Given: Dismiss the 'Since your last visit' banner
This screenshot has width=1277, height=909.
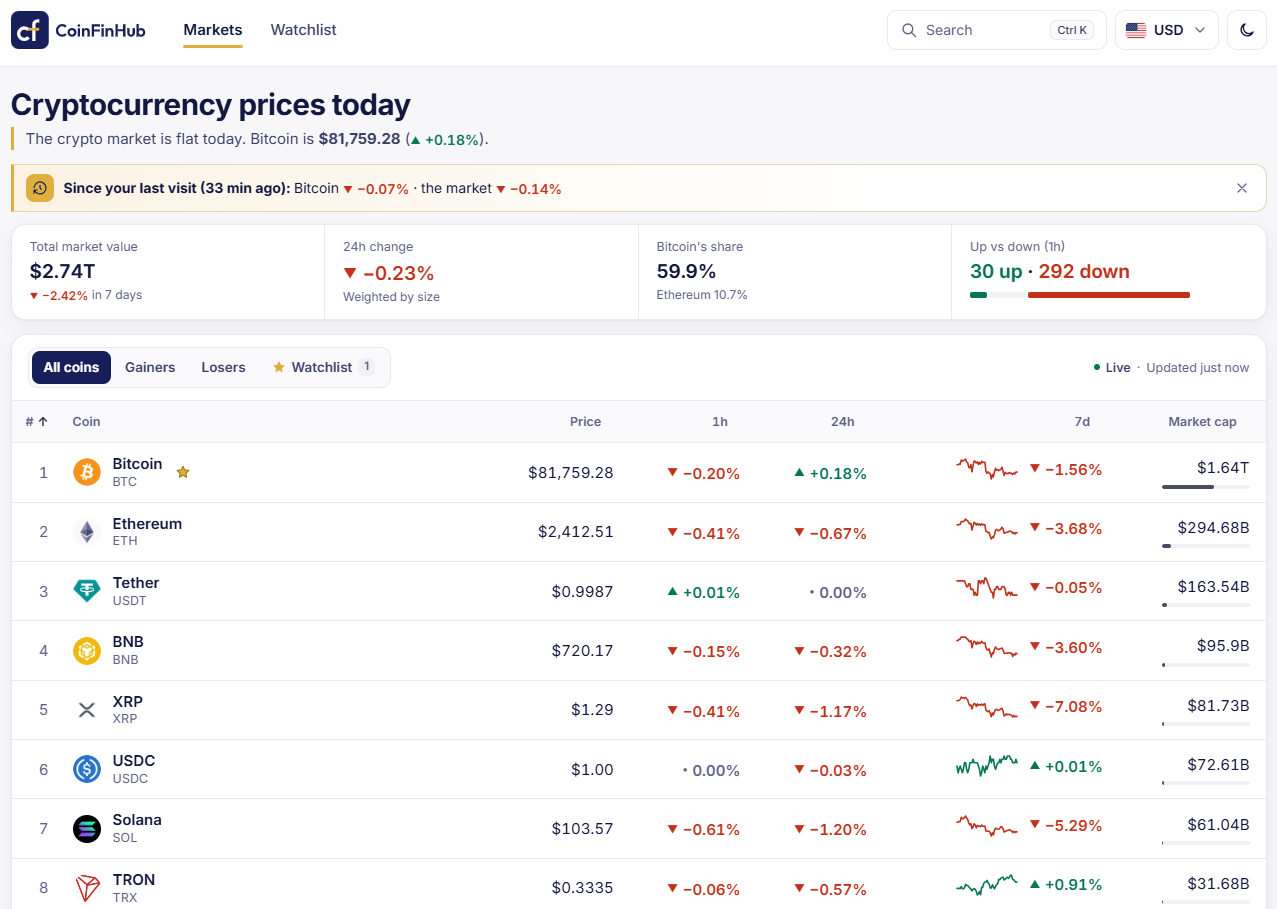Looking at the screenshot, I should click(1242, 188).
